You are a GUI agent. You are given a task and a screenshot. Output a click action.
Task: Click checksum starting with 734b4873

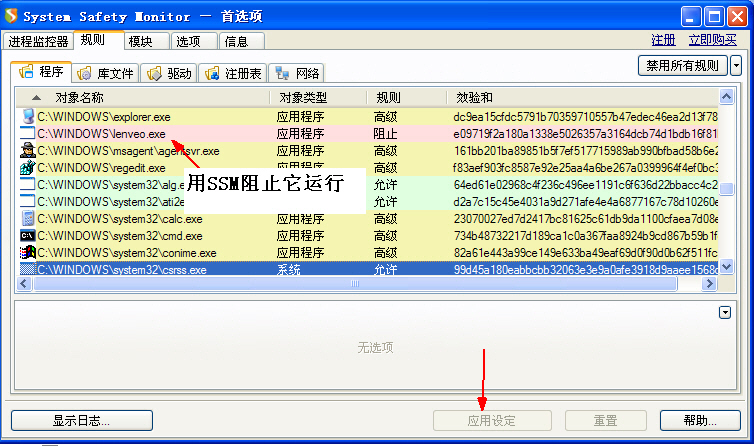(585, 236)
